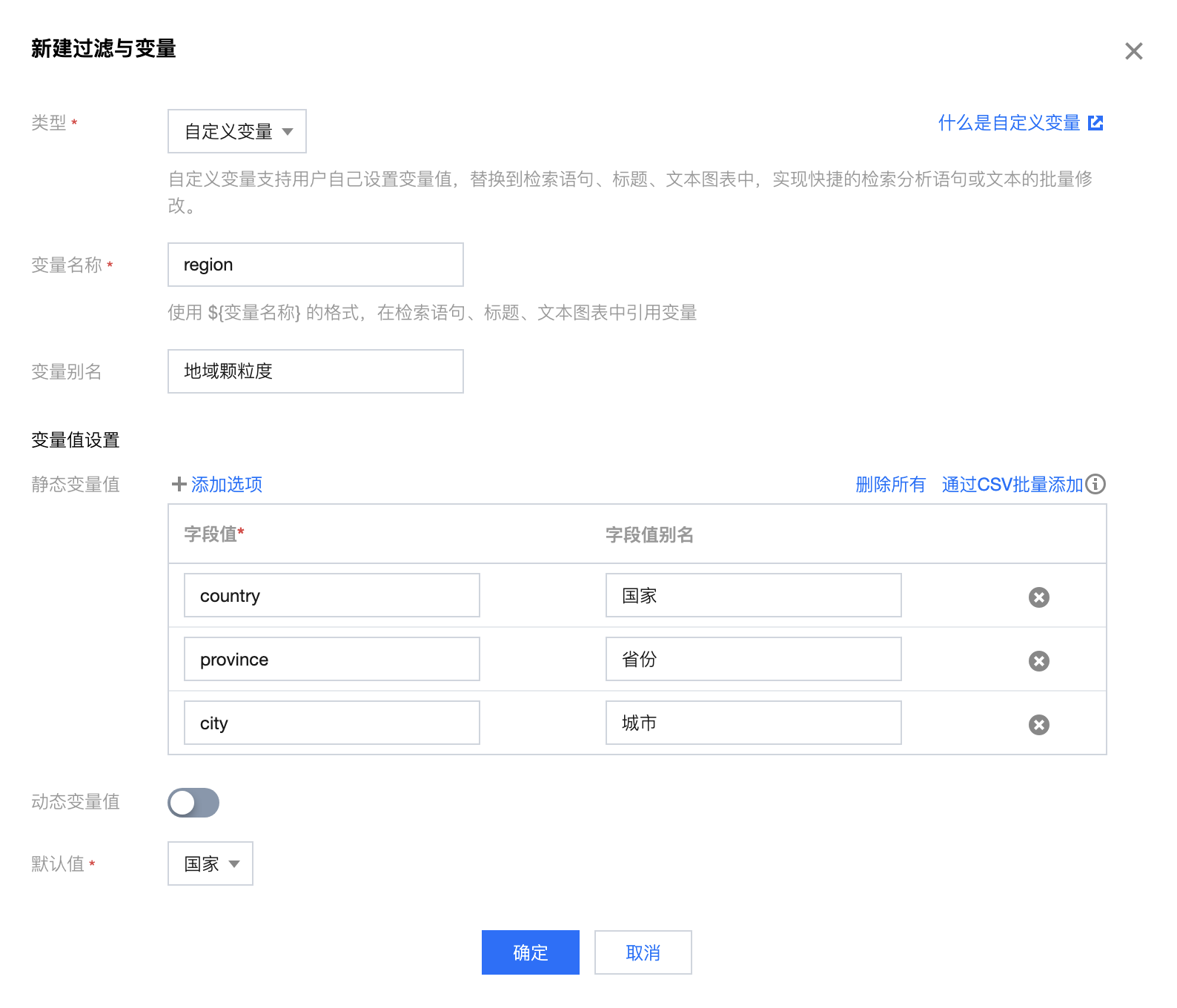The image size is (1177, 1008).
Task: Focus the 变量名称 field containing region
Action: point(316,265)
